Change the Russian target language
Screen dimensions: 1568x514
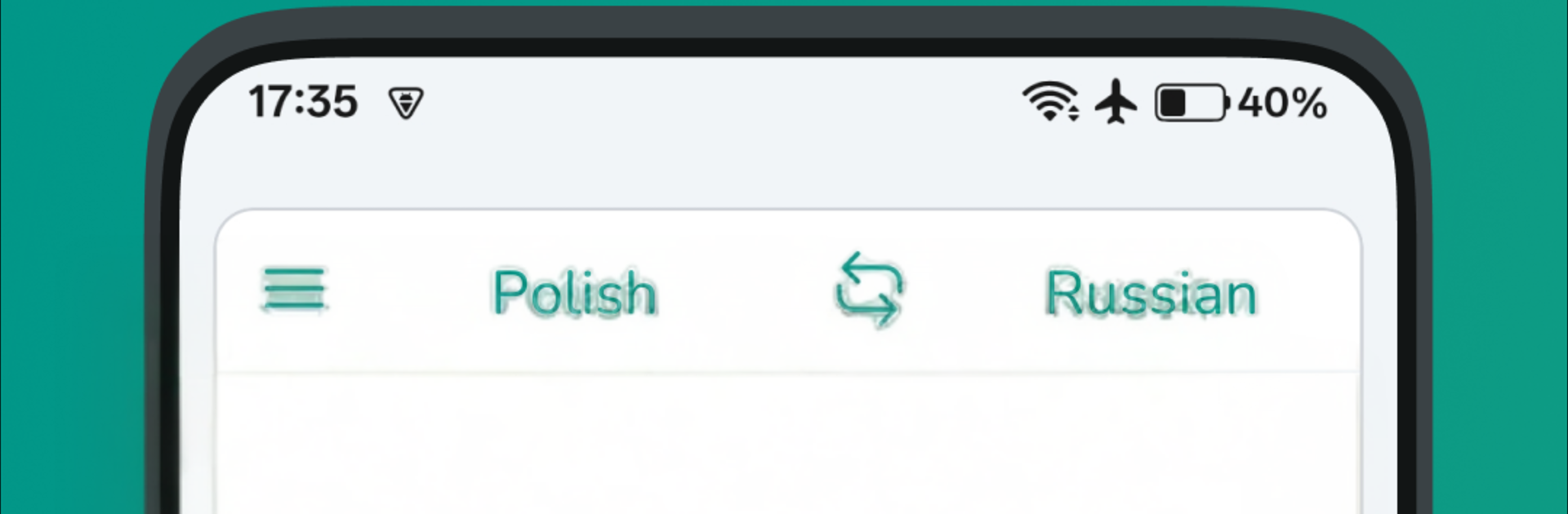[1151, 292]
